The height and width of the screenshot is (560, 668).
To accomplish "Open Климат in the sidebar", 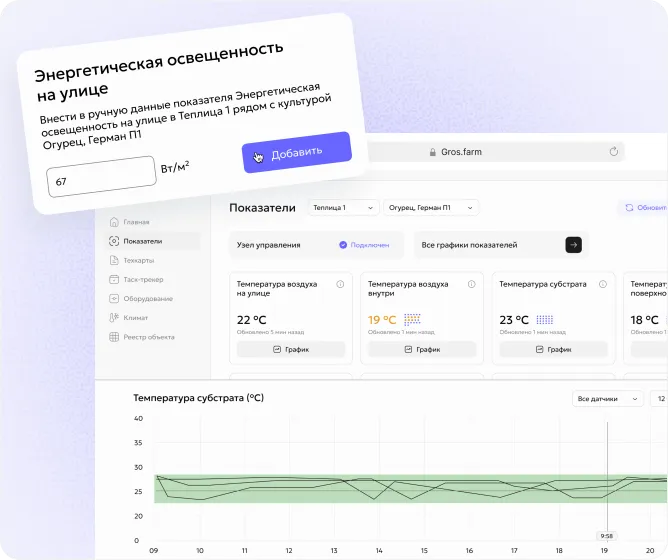I will pos(153,318).
